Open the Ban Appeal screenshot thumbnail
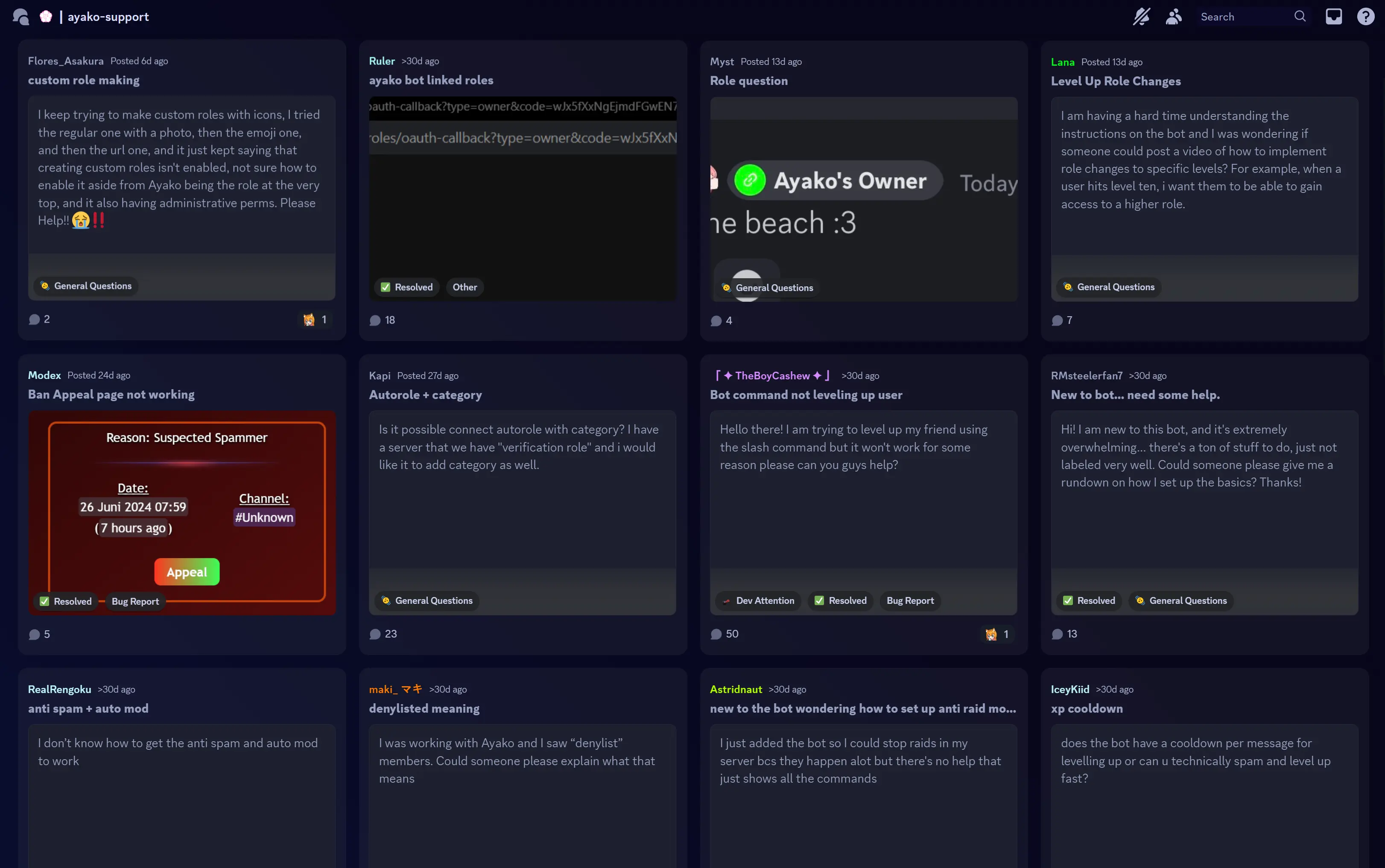Screen dimensions: 1385x868 (181, 505)
